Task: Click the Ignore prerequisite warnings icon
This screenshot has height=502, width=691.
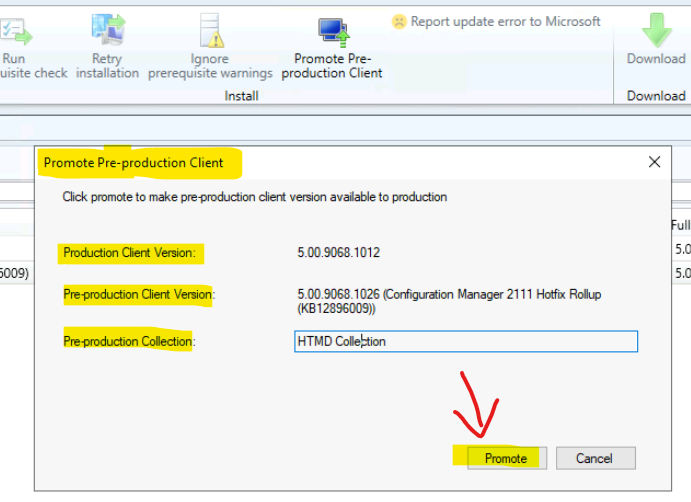Action: (211, 30)
